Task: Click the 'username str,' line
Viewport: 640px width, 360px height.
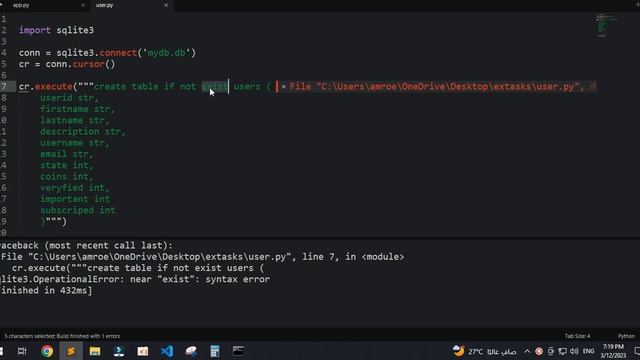Action: [75, 143]
